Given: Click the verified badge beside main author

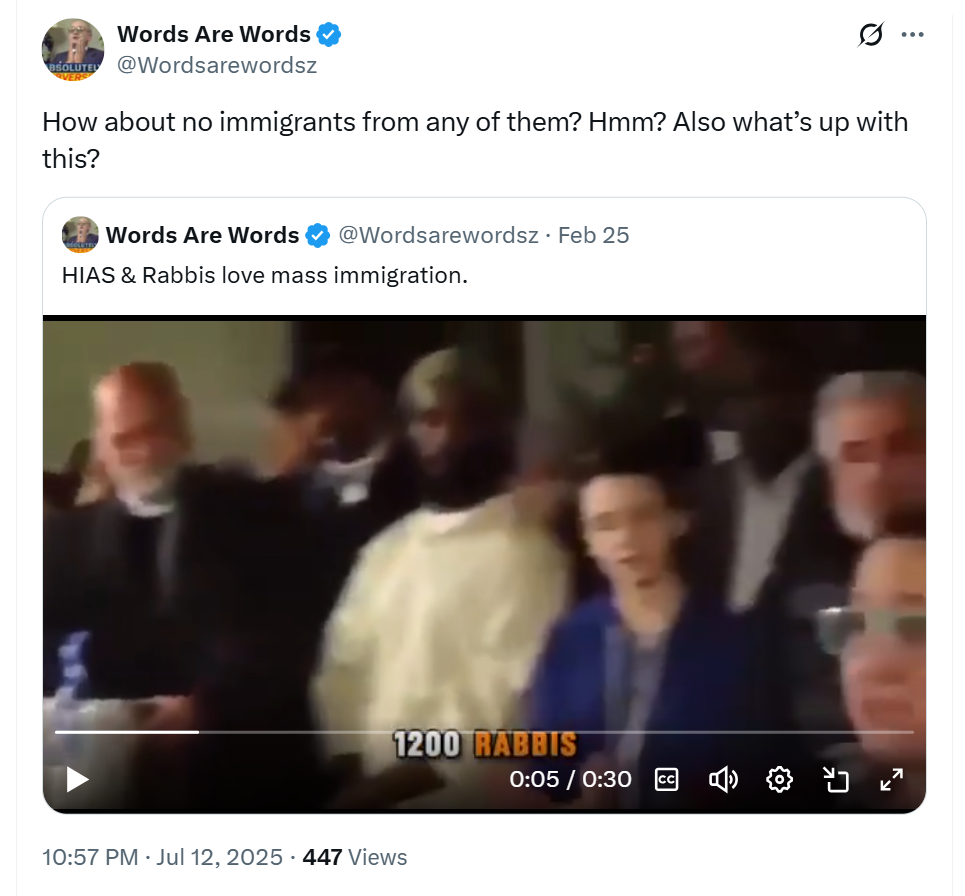Looking at the screenshot, I should pos(329,34).
